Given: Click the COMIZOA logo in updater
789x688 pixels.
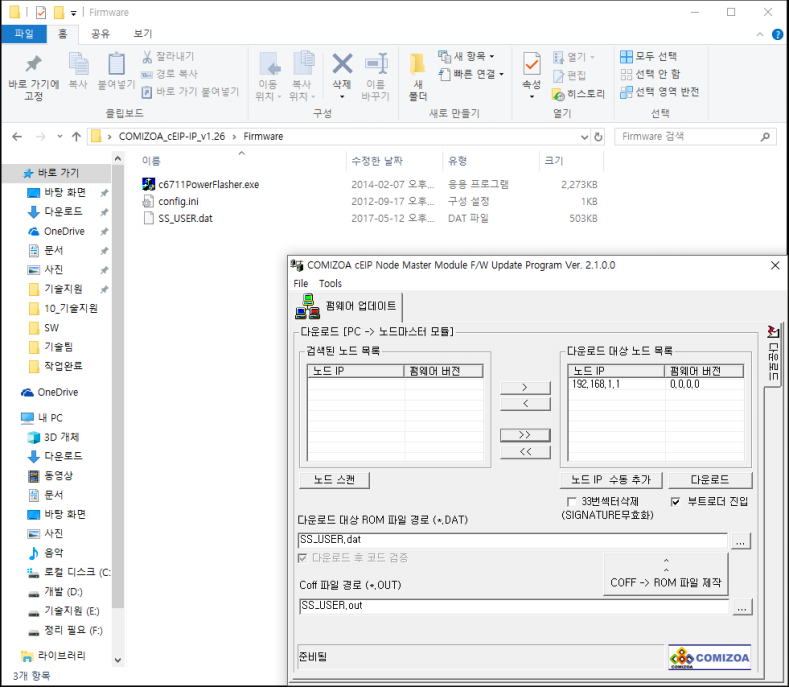Looking at the screenshot, I should [x=709, y=657].
